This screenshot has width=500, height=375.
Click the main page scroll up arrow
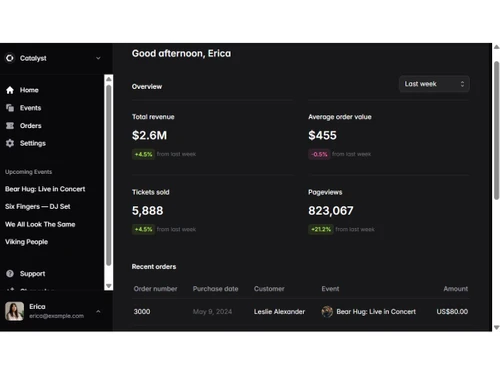(496, 47)
